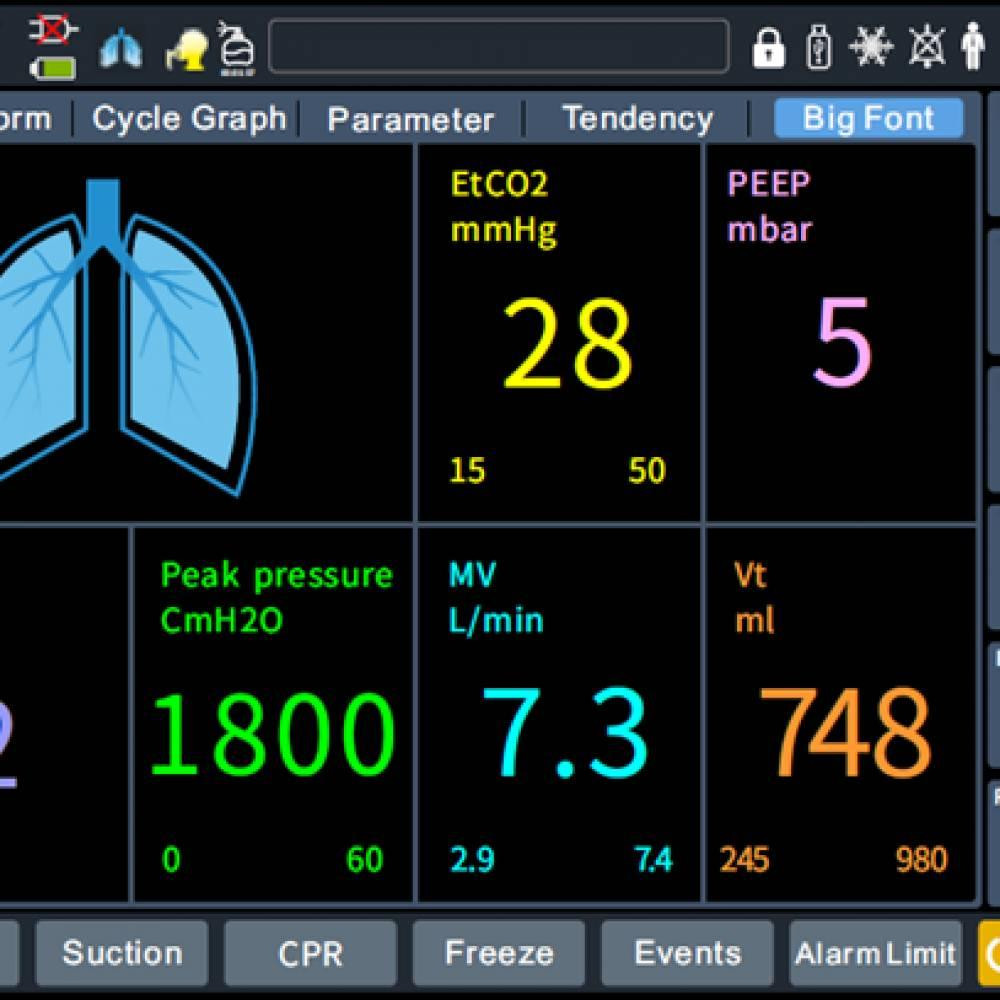The height and width of the screenshot is (1000, 1000).
Task: Open the Alarm Limit settings
Action: pos(875,953)
